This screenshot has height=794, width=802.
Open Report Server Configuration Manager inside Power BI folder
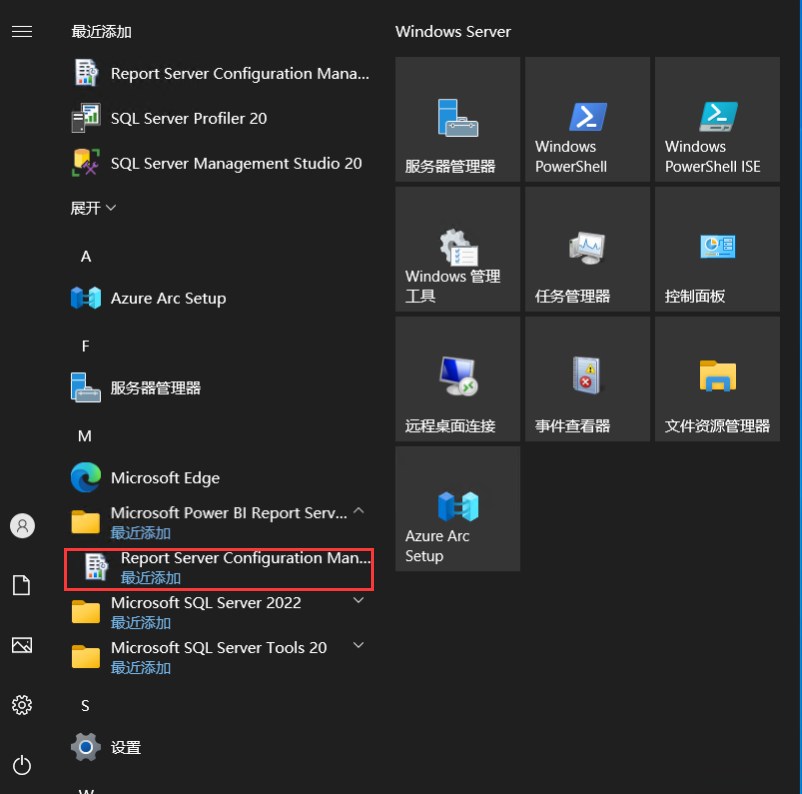[219, 567]
